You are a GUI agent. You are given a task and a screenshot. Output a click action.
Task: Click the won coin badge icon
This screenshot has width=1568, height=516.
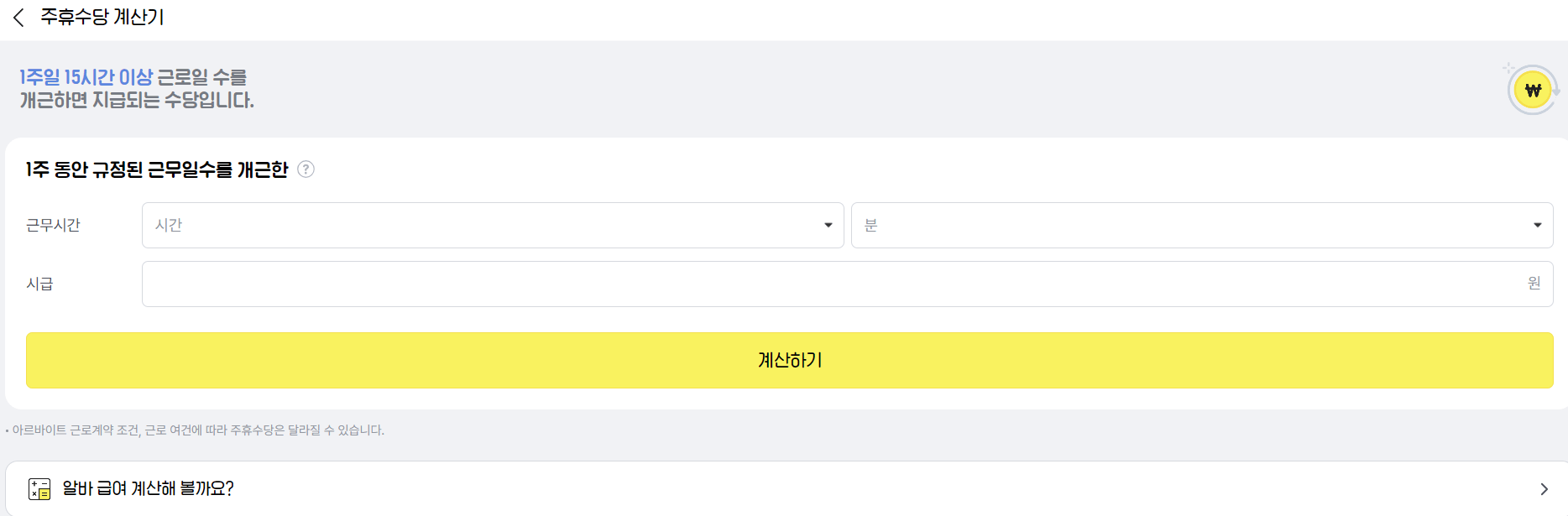tap(1532, 90)
